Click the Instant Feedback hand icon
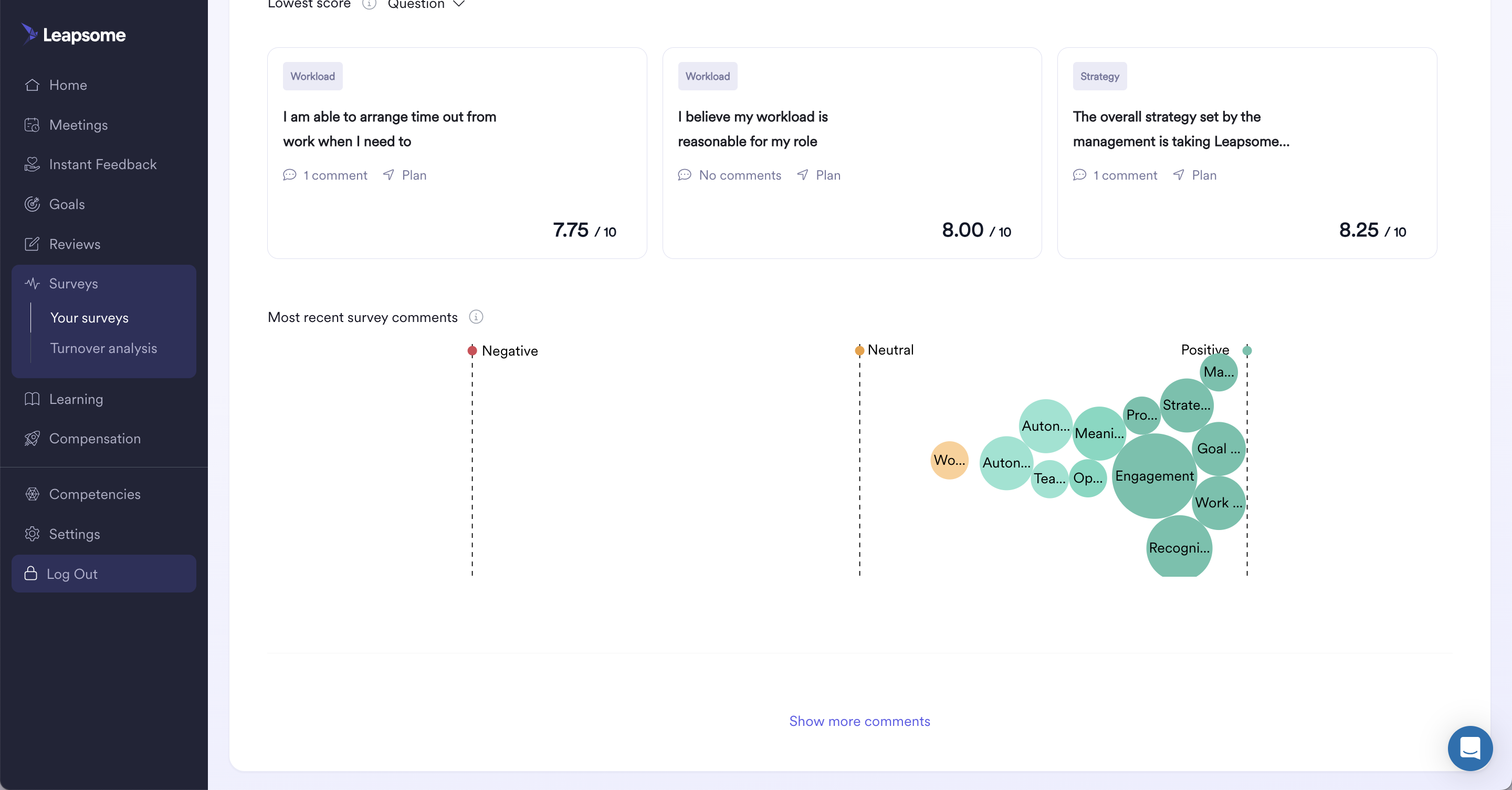The image size is (1512, 790). click(x=32, y=164)
